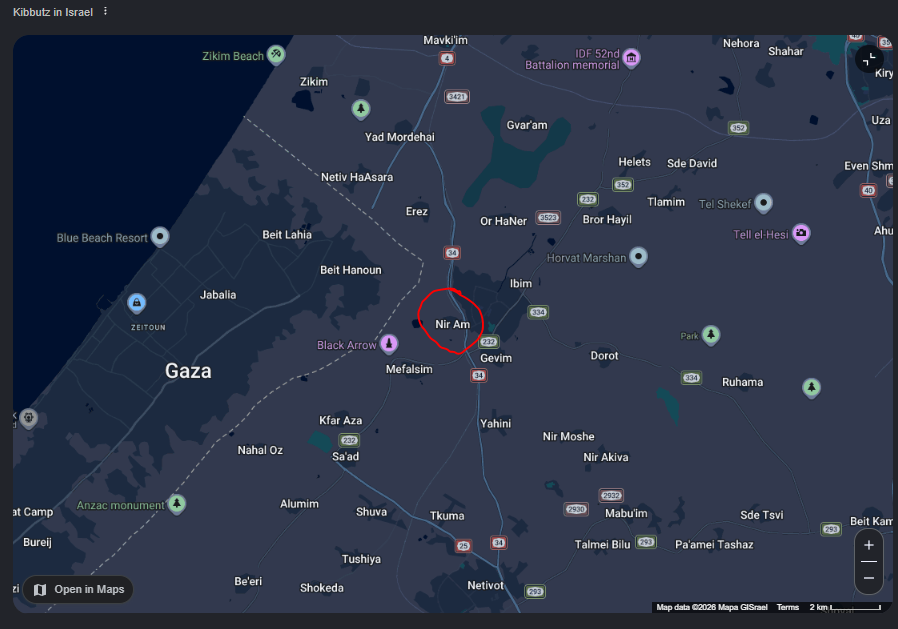This screenshot has height=629, width=898.
Task: Open the three-dot menu beside Kibbutz in Israel
Action: 105,11
